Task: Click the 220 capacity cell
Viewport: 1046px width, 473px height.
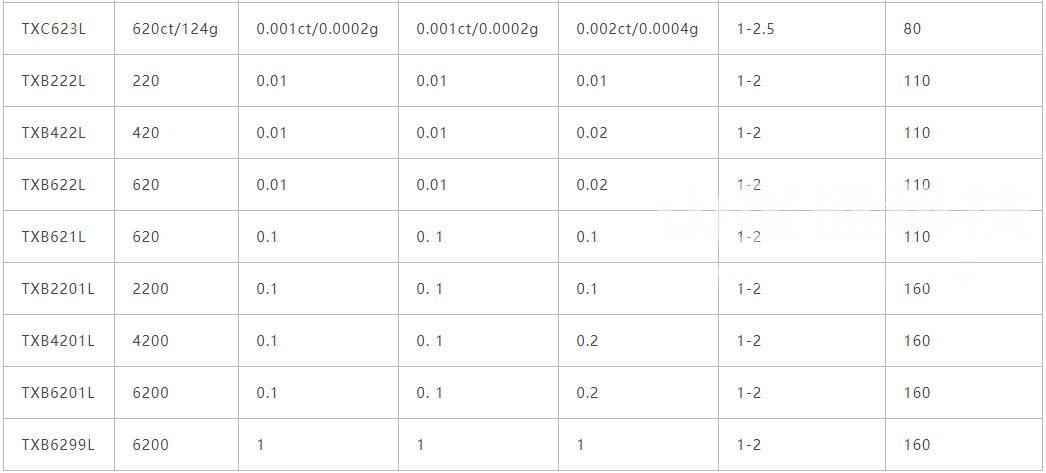Action: click(146, 81)
